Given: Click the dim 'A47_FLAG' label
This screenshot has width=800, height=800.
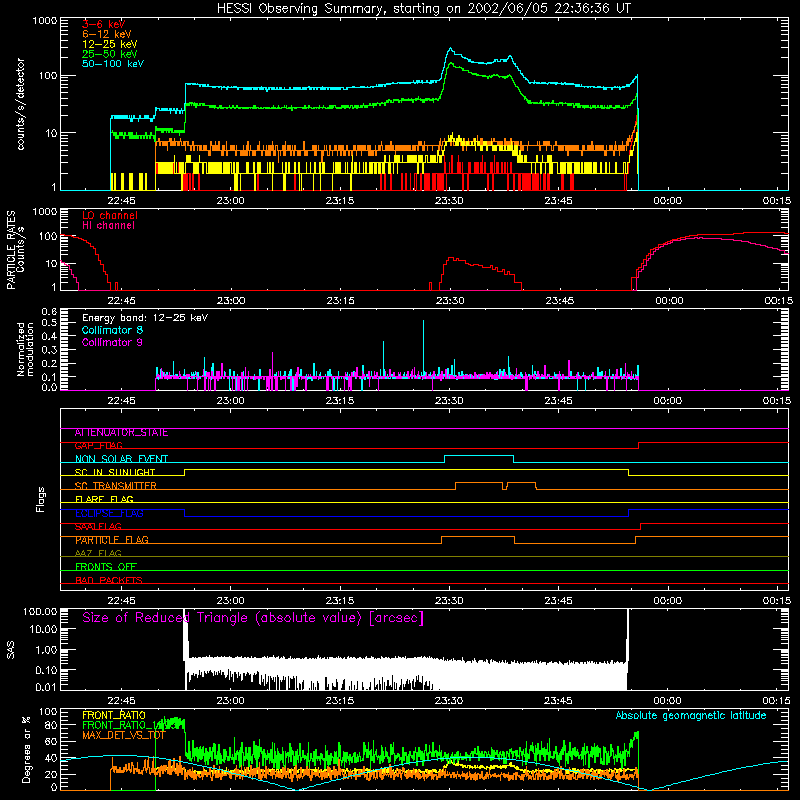Looking at the screenshot, I should (x=98, y=554).
